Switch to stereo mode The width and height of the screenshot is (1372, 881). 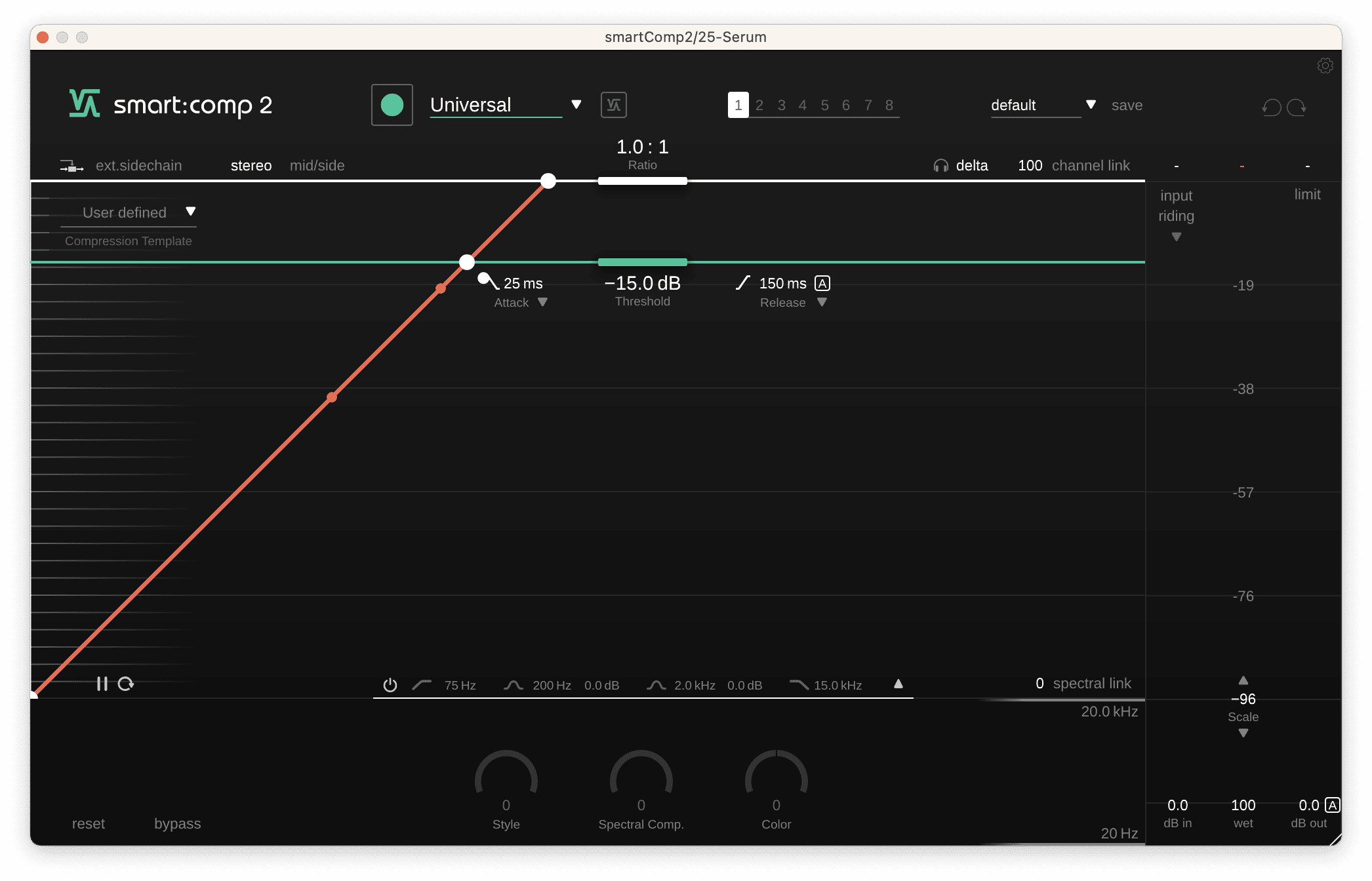(251, 166)
